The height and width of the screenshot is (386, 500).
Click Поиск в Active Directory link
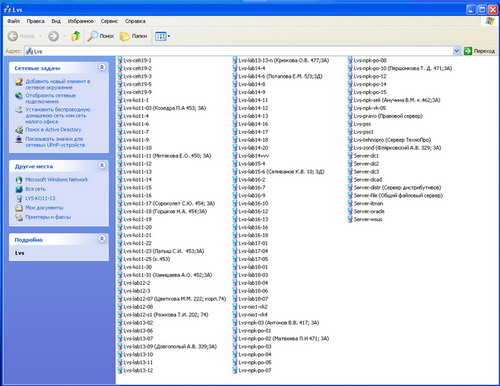click(53, 129)
